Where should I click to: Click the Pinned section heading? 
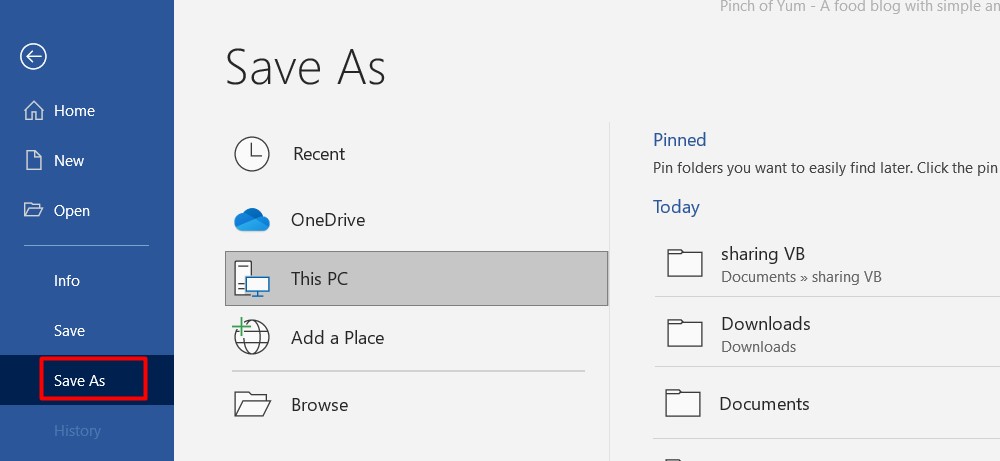(680, 140)
